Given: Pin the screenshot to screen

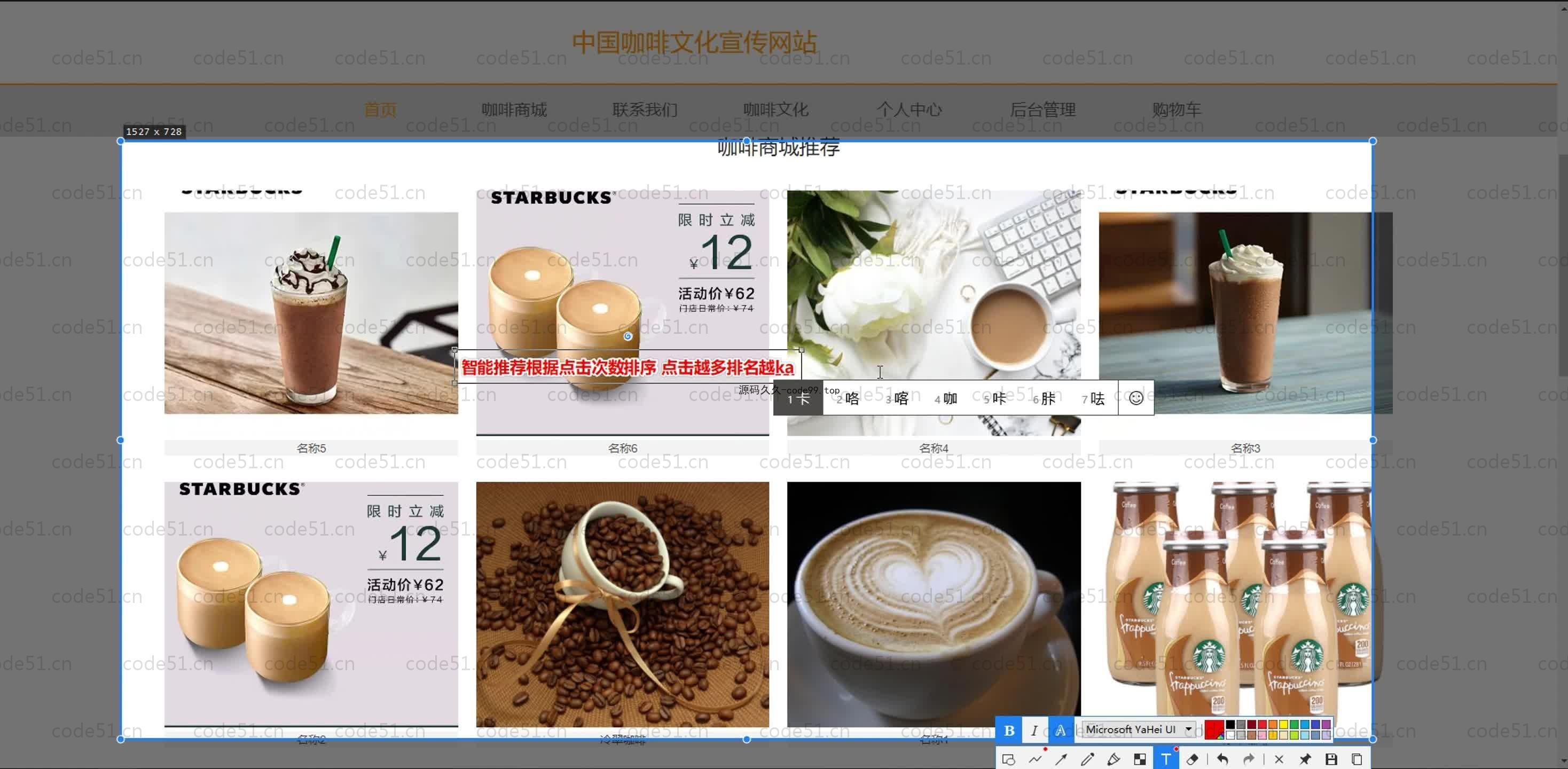Looking at the screenshot, I should pyautogui.click(x=1305, y=759).
